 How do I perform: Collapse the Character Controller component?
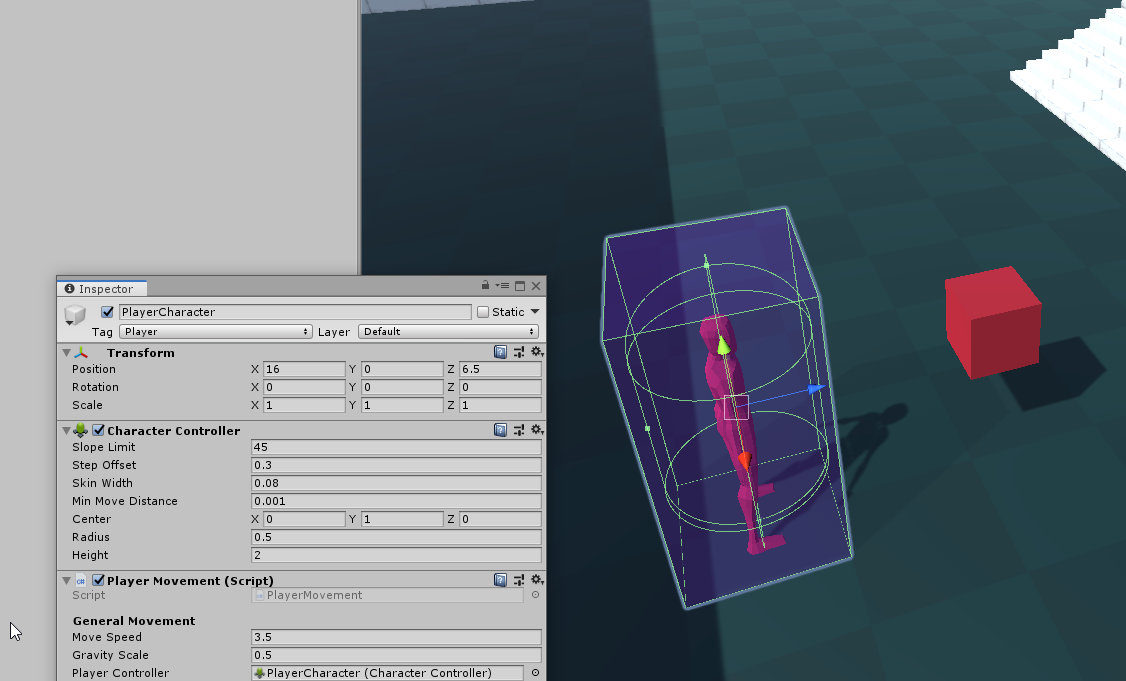(x=66, y=430)
